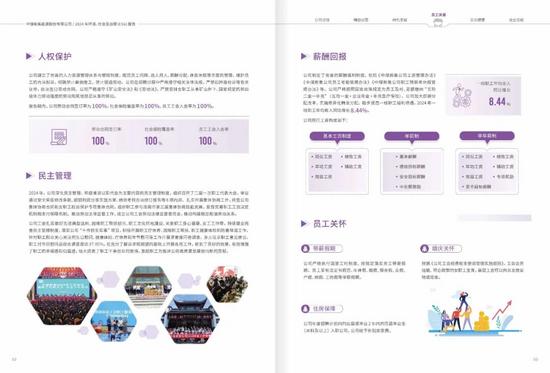Click the round icon on the right-hand 员工关怀 pill label
The height and width of the screenshot is (373, 550).
(x=425, y=248)
